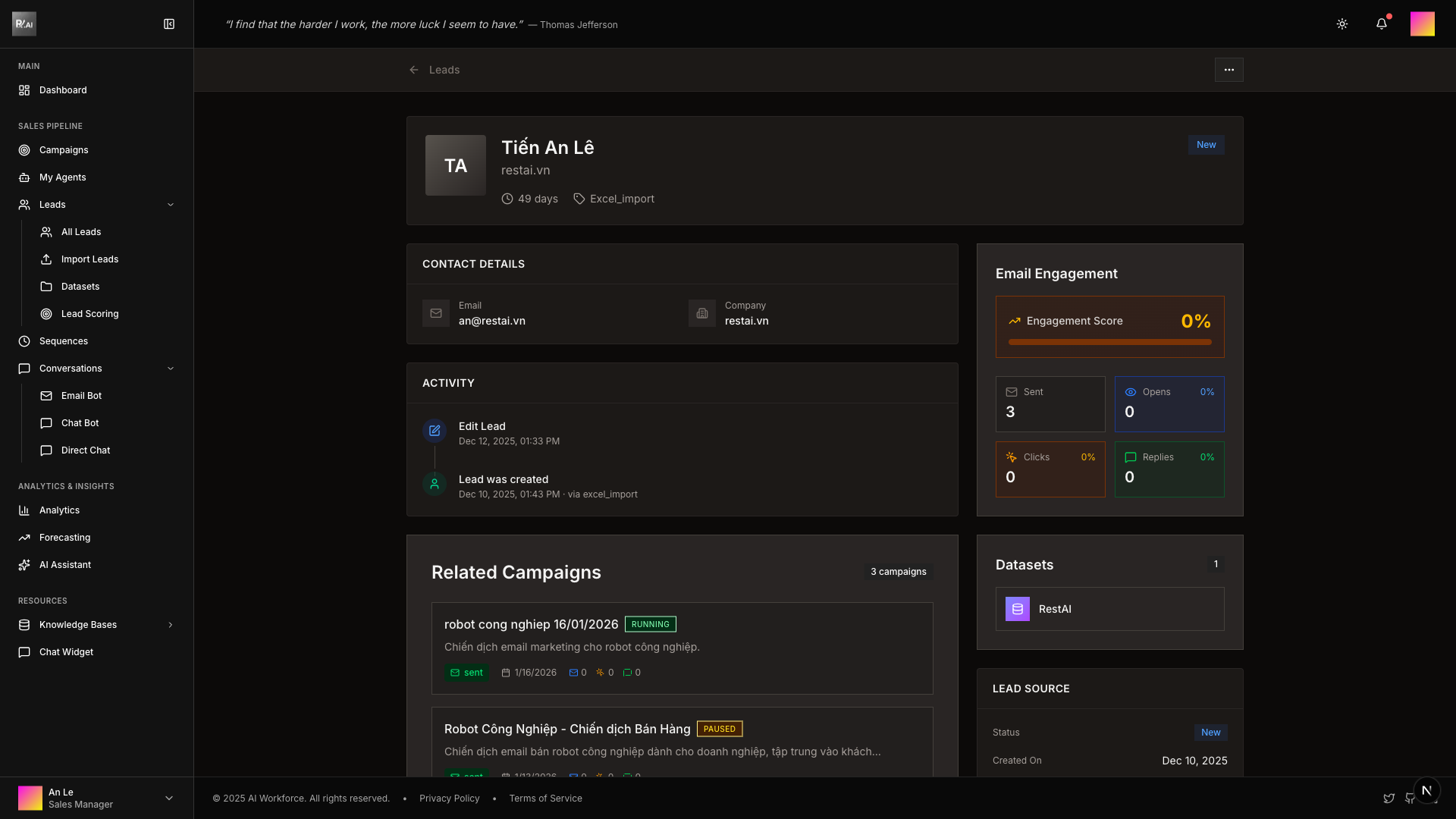Expand the Knowledge Bases submenu
Image resolution: width=1456 pixels, height=819 pixels.
(171, 625)
